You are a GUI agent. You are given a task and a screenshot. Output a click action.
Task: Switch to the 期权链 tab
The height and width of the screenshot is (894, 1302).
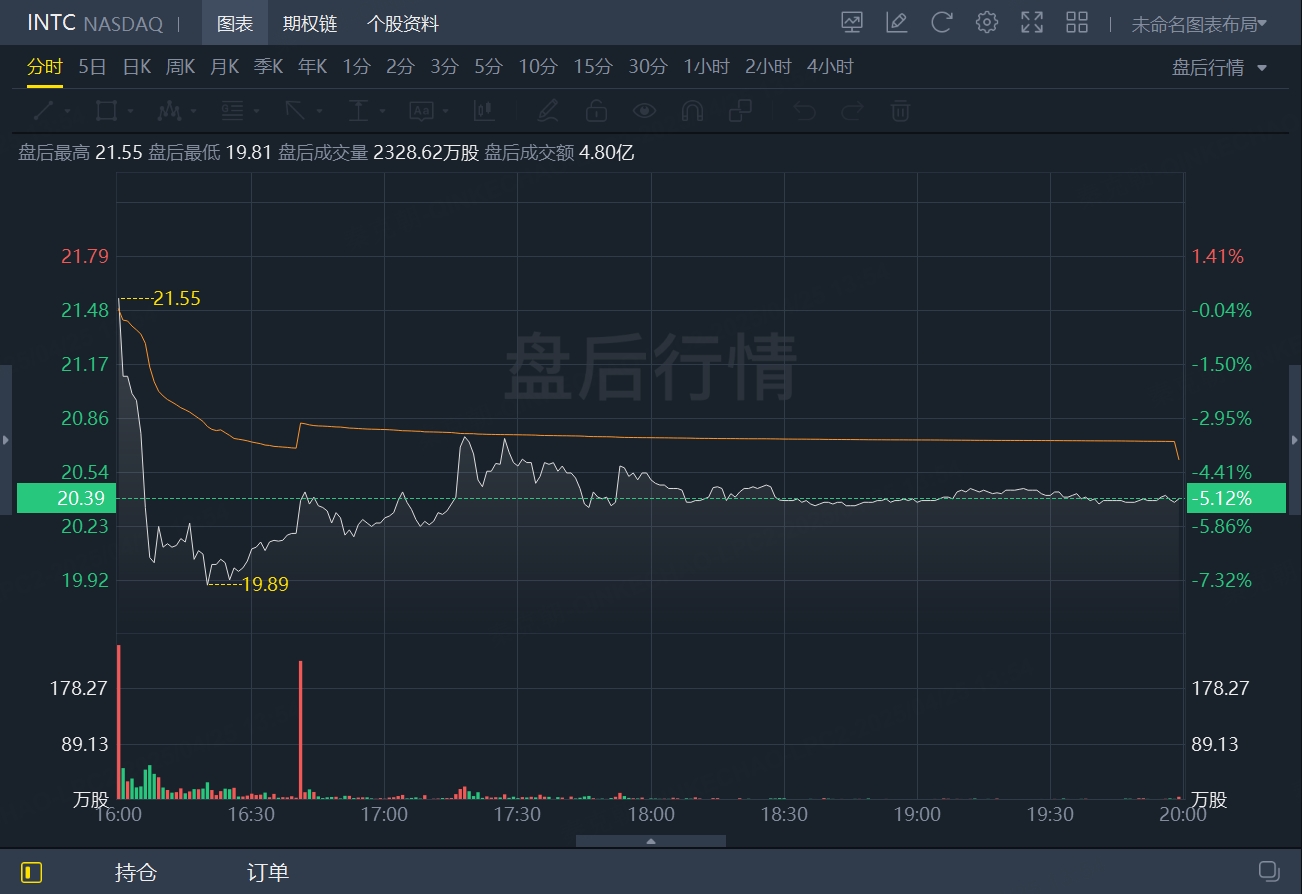310,23
